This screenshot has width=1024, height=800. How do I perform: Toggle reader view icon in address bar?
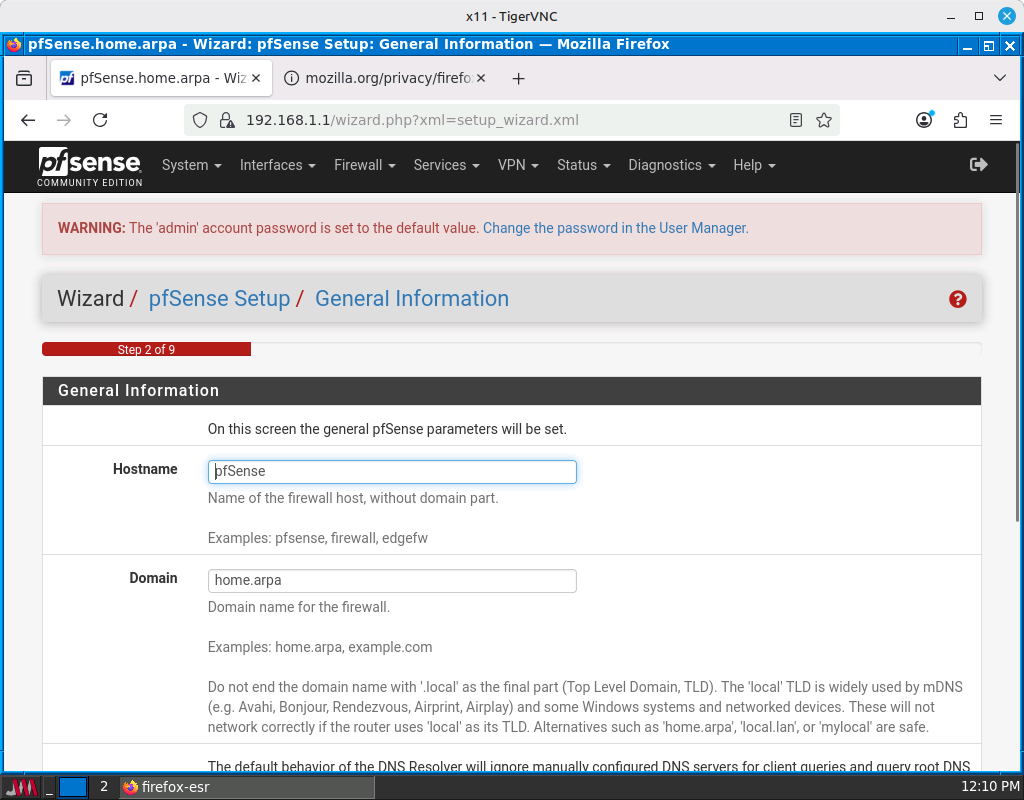coord(796,120)
